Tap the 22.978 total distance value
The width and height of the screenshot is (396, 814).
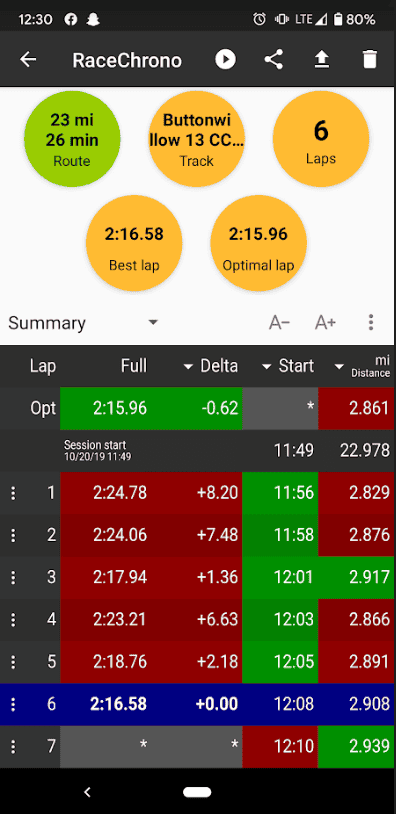pyautogui.click(x=365, y=451)
